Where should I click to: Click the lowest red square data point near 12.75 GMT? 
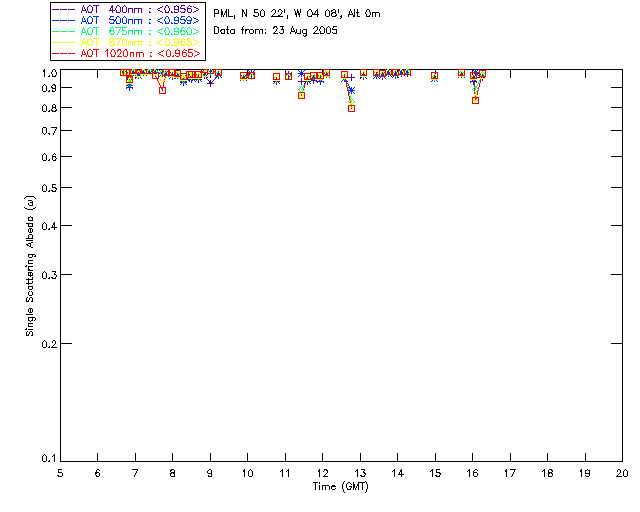[351, 109]
